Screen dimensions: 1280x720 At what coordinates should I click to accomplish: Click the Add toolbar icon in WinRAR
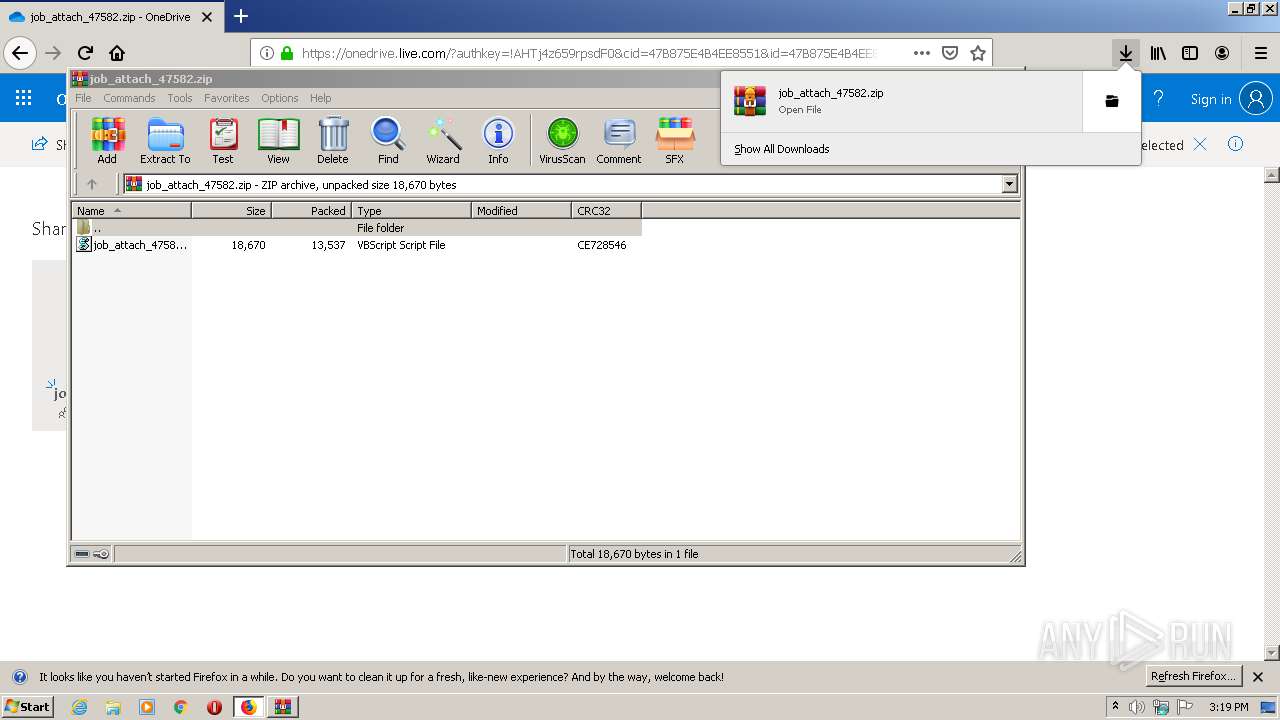pyautogui.click(x=107, y=141)
